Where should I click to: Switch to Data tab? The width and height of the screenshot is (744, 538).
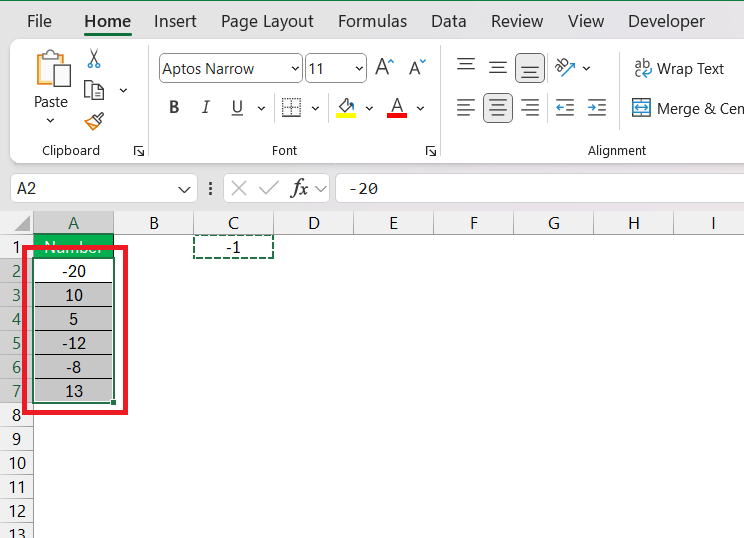[448, 21]
